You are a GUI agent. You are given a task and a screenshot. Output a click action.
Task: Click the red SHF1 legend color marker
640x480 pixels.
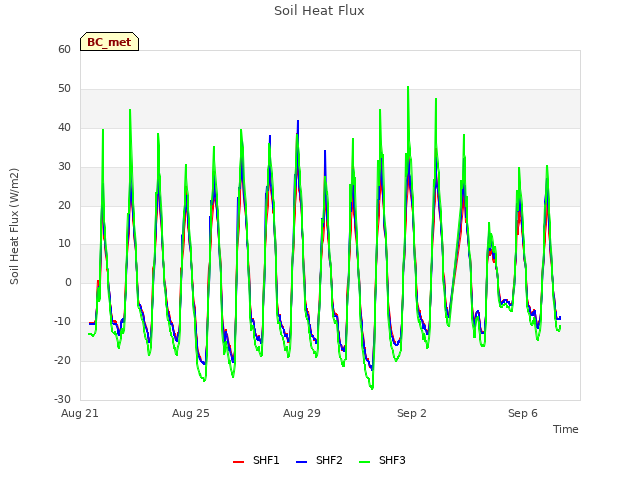click(x=238, y=462)
